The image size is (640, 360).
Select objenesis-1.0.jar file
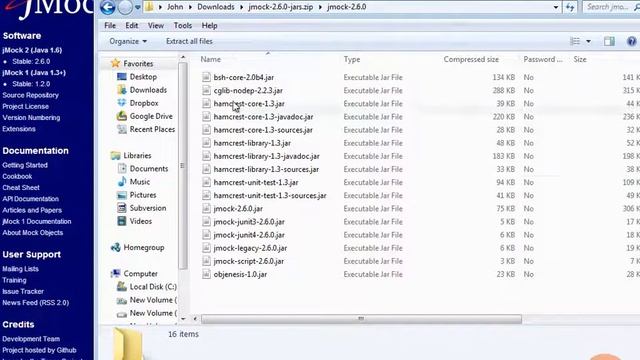[240, 274]
